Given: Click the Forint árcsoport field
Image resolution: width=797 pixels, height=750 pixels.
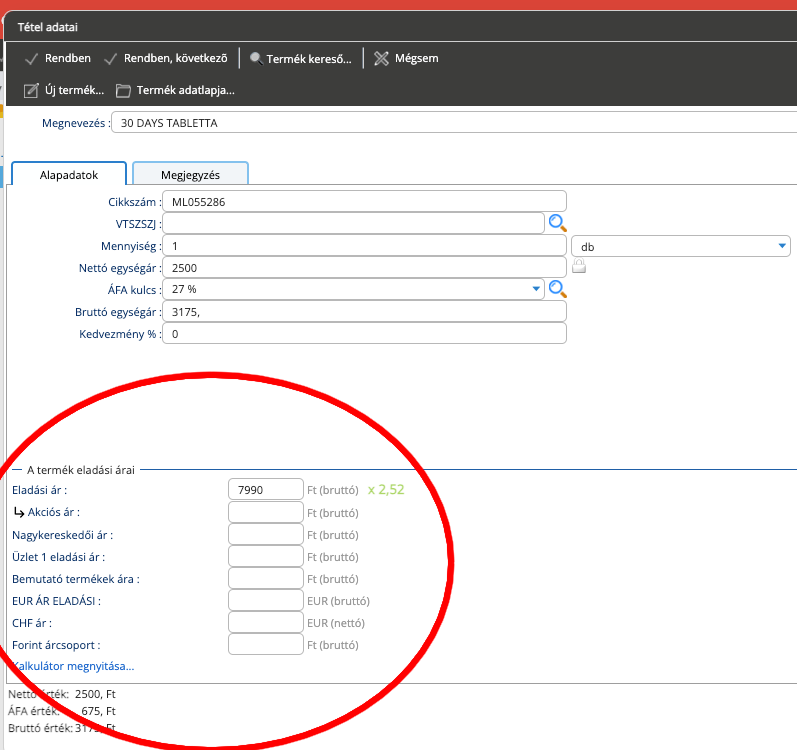Looking at the screenshot, I should point(266,644).
